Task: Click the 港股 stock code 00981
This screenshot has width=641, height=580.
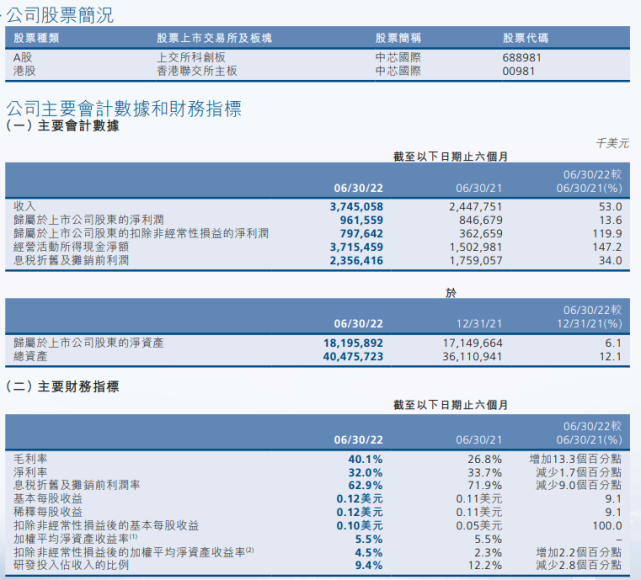Action: (x=521, y=71)
